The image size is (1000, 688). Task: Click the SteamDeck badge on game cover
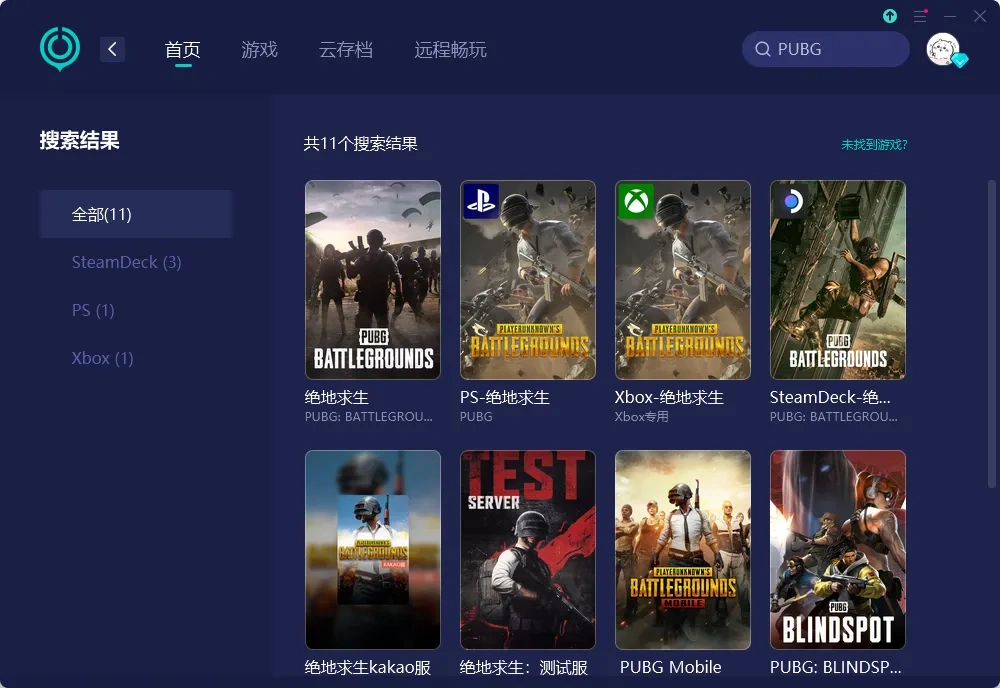791,201
